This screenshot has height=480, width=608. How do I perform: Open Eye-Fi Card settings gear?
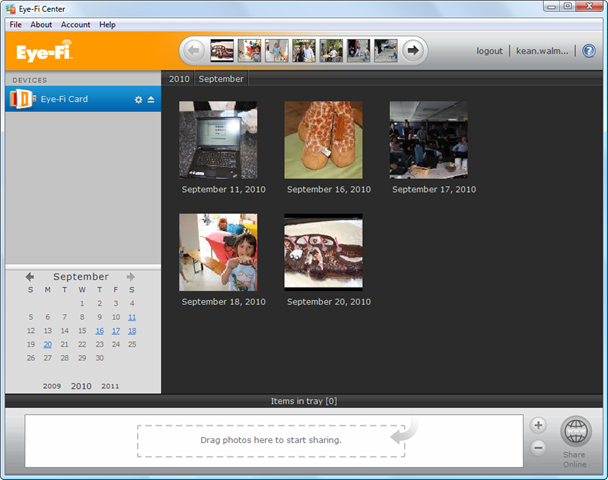(138, 99)
